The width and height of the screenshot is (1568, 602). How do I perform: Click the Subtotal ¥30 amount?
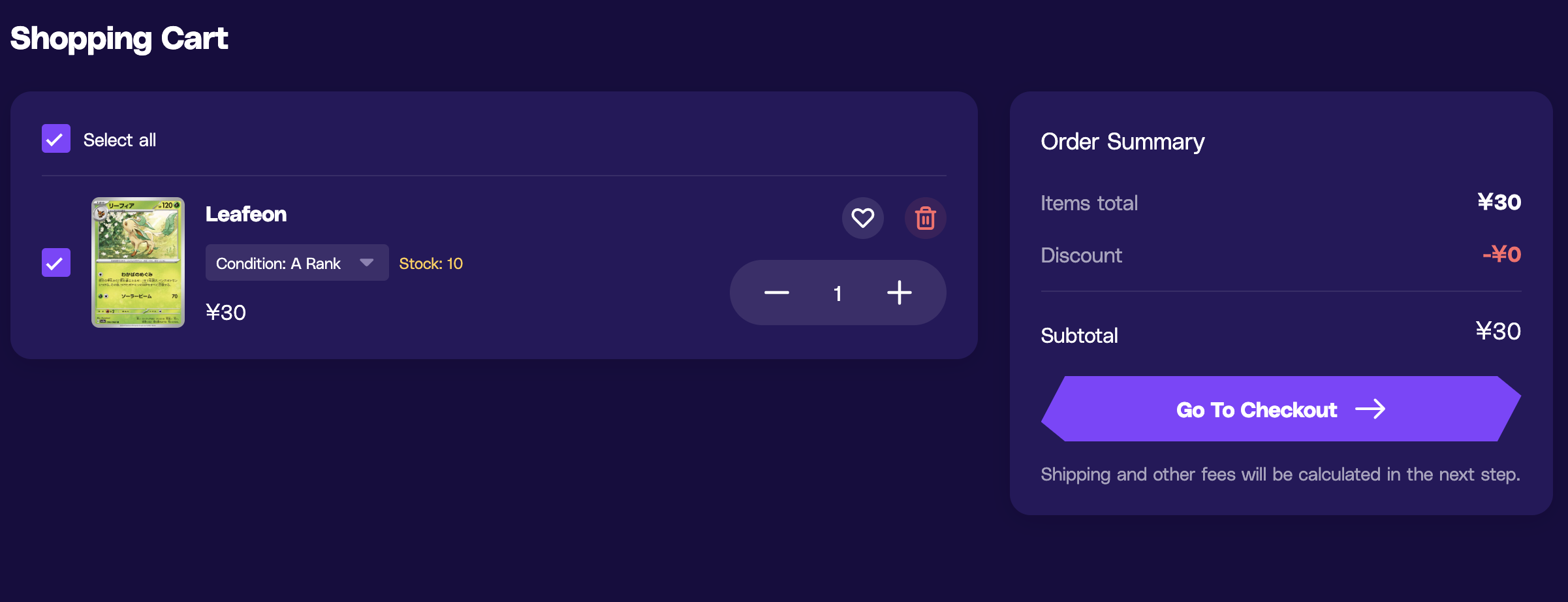(1498, 332)
